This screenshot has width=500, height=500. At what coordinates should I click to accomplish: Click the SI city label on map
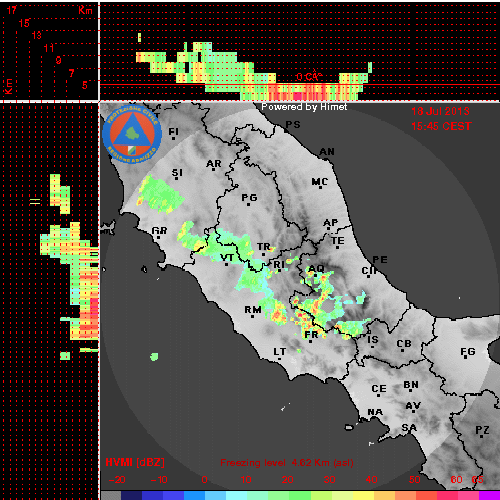(177, 173)
